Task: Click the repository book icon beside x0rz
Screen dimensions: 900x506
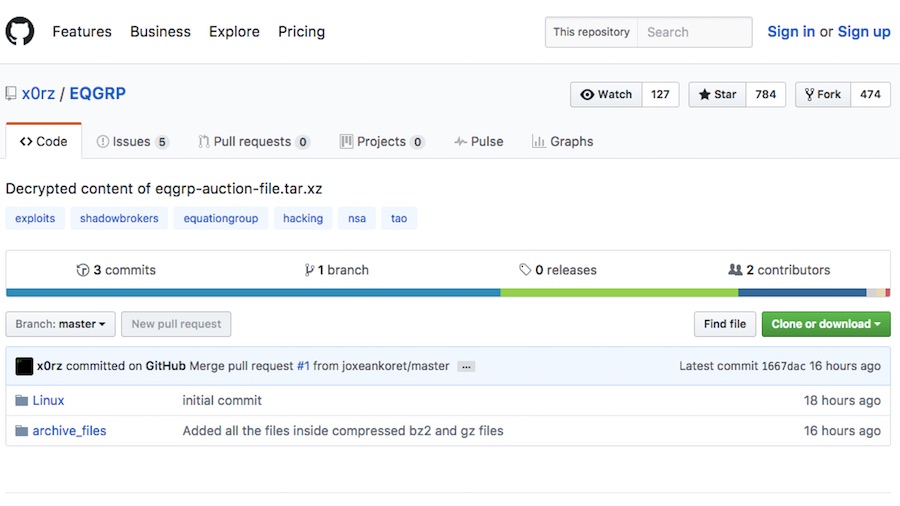Action: [11, 95]
